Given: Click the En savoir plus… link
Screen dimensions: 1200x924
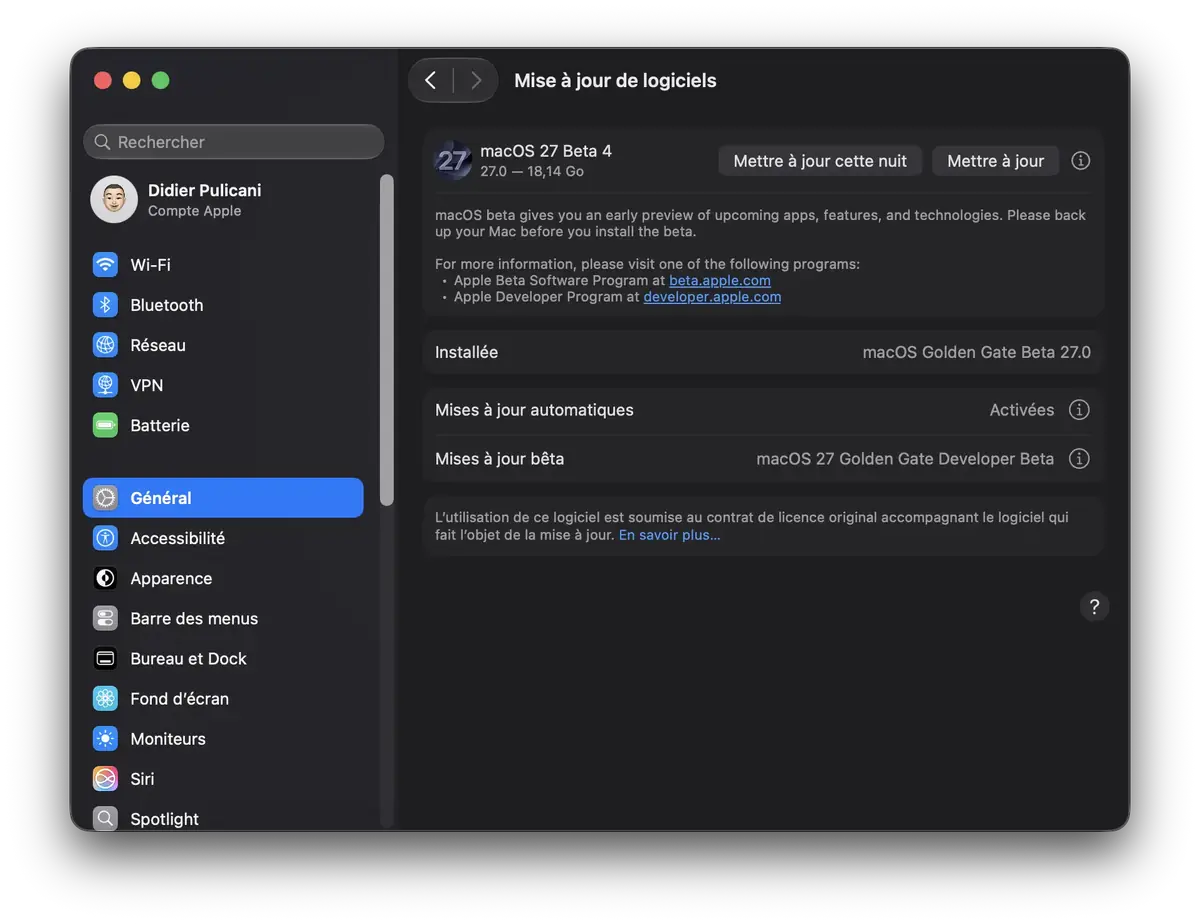Looking at the screenshot, I should click(669, 535).
